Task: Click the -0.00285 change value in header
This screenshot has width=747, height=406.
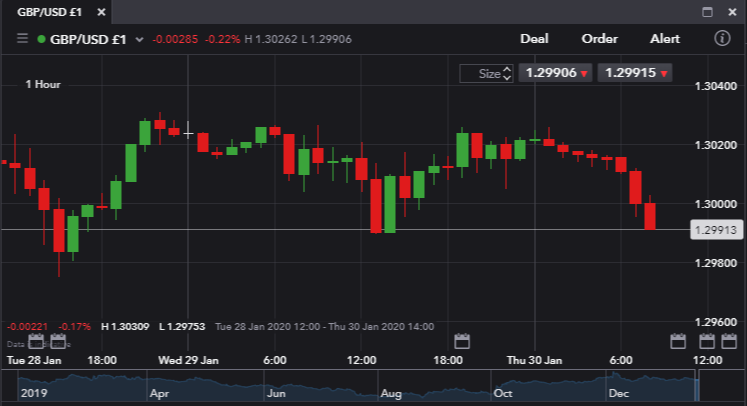Action: click(x=175, y=39)
